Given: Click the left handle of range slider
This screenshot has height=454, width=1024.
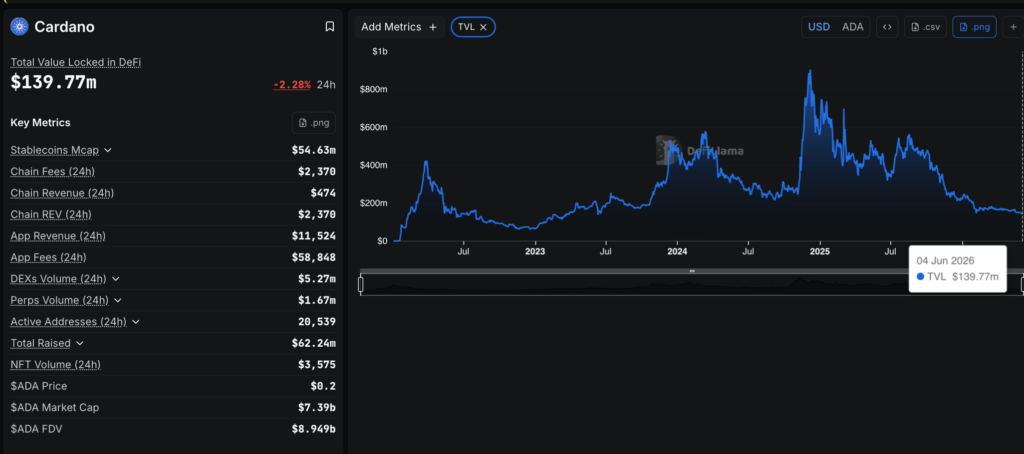Looking at the screenshot, I should 360,284.
